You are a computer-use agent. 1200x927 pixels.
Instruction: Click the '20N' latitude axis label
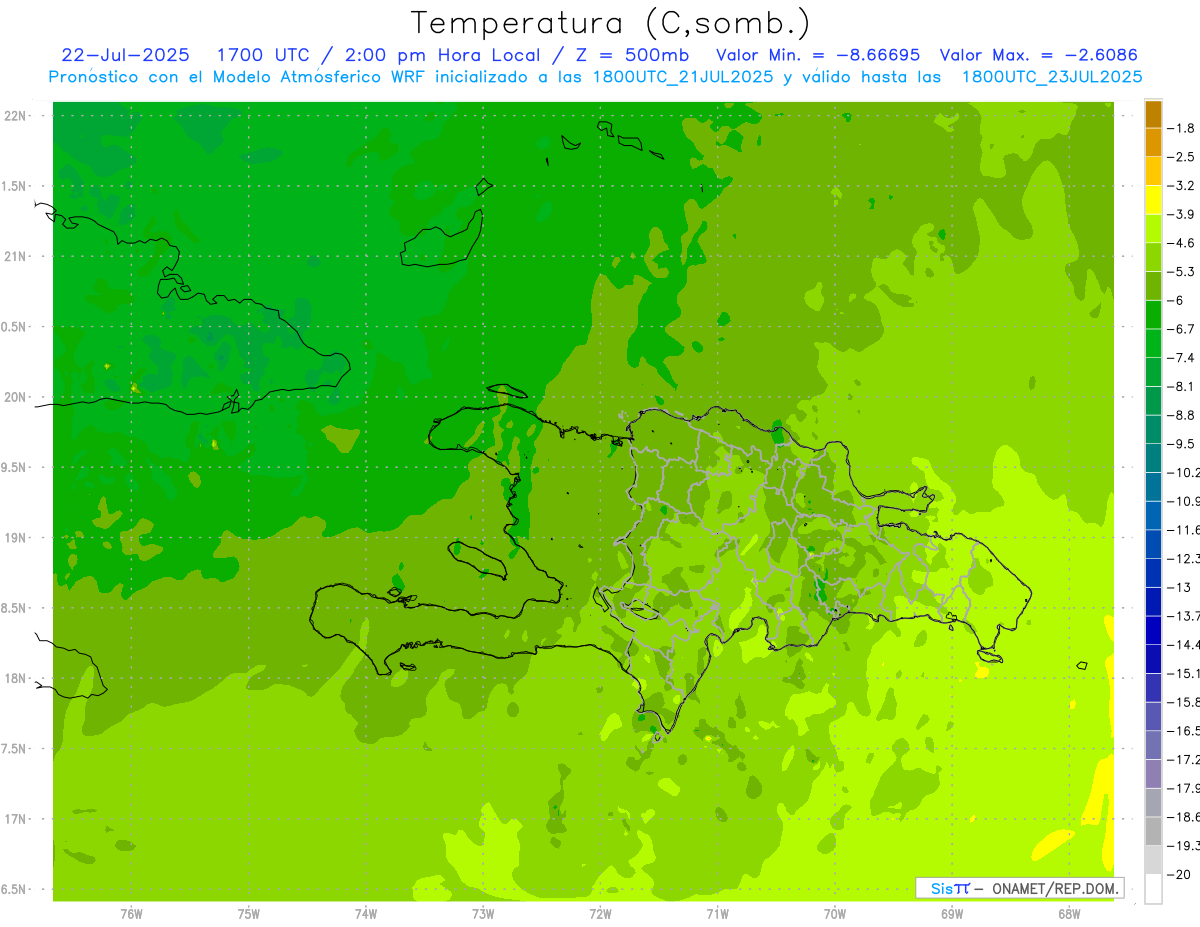14,397
